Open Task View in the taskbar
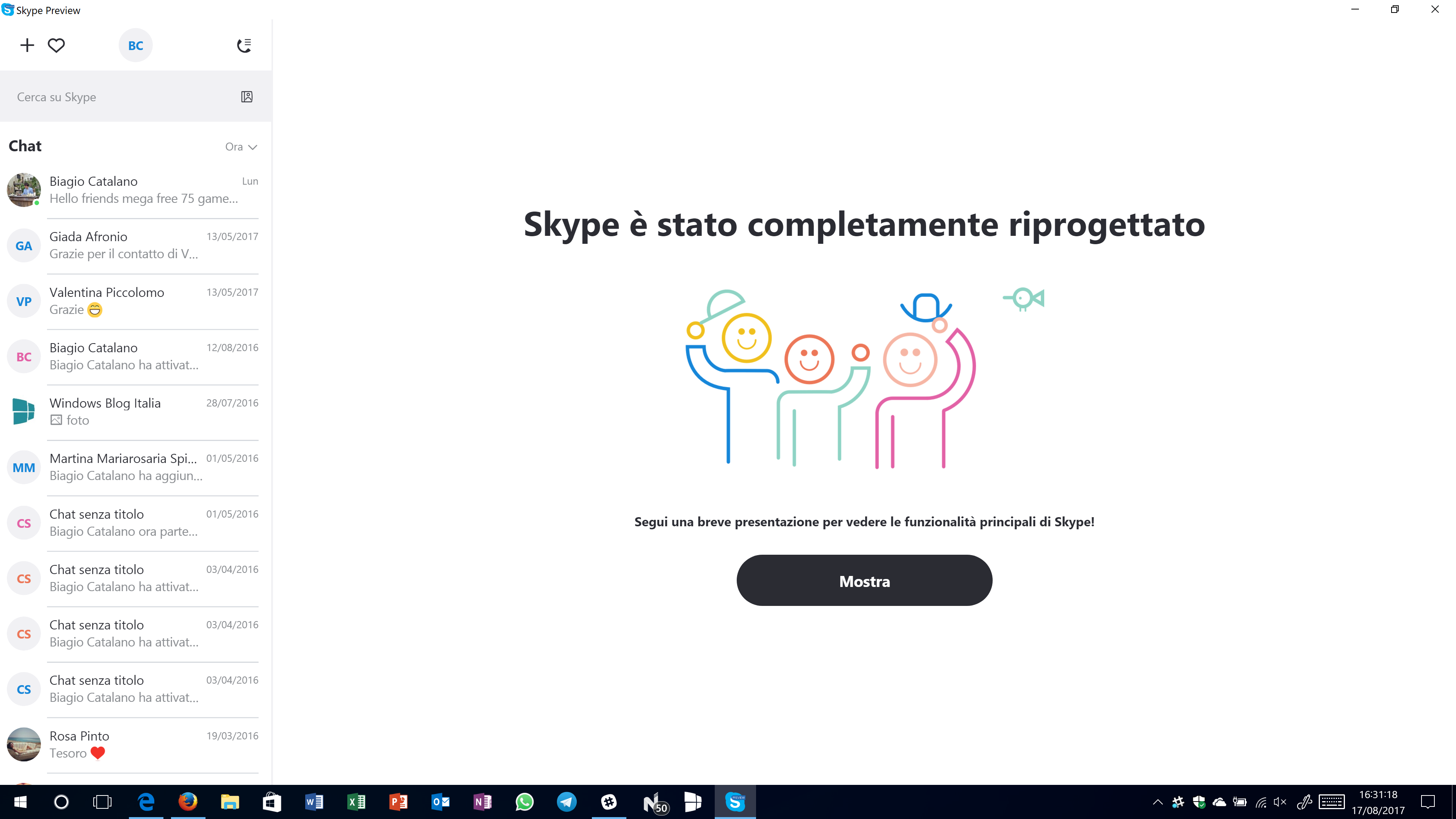The width and height of the screenshot is (1456, 819). [x=102, y=802]
